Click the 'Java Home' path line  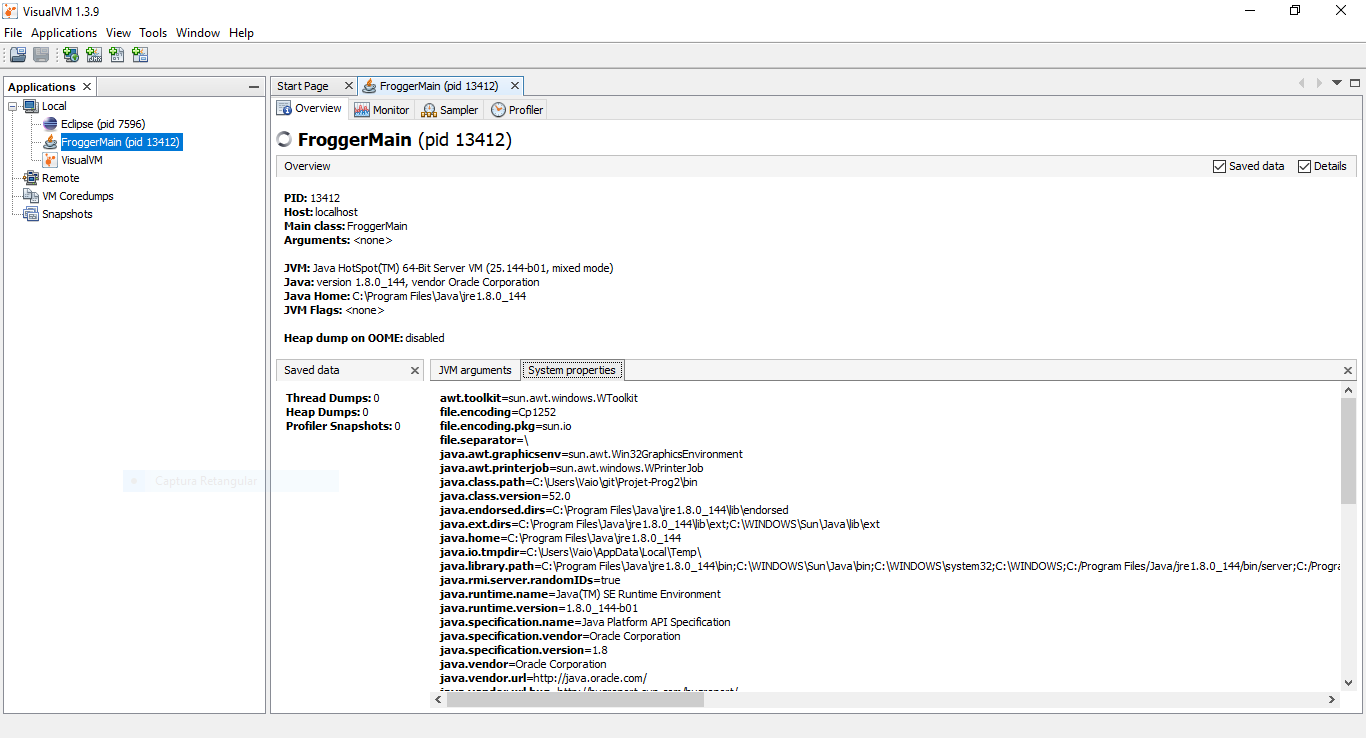tap(405, 296)
